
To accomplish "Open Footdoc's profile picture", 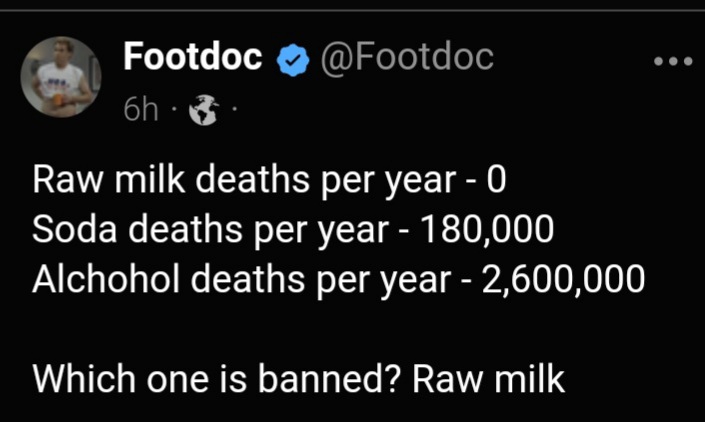I will point(60,77).
